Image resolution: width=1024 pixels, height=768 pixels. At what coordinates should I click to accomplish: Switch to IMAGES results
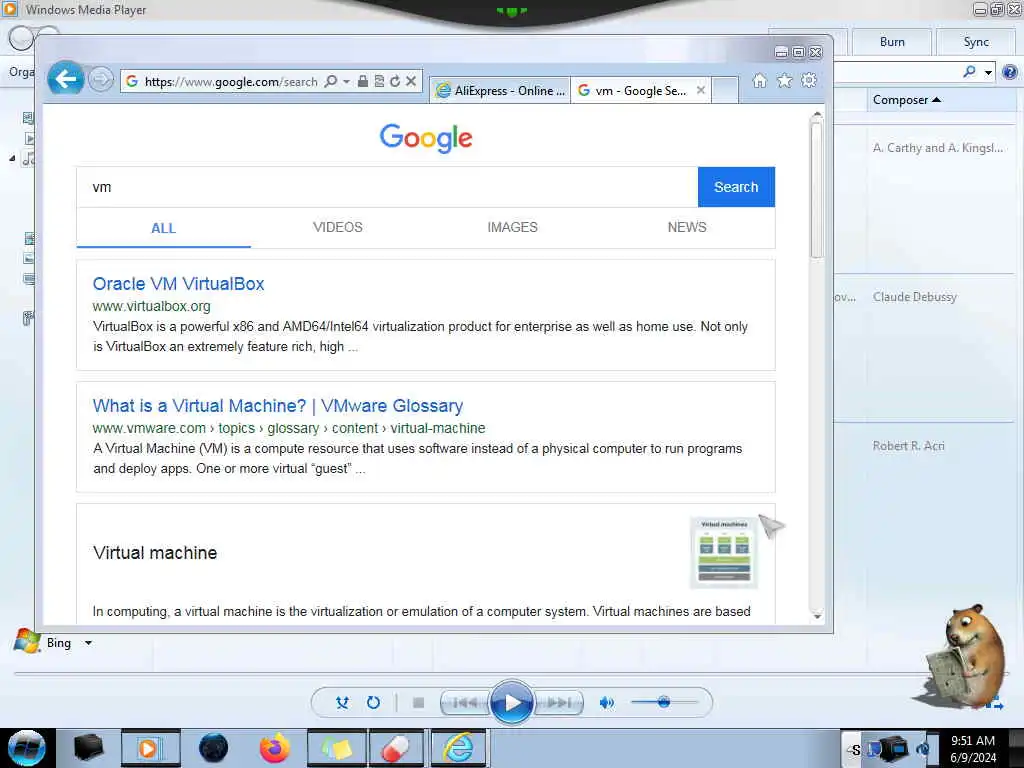(x=513, y=227)
